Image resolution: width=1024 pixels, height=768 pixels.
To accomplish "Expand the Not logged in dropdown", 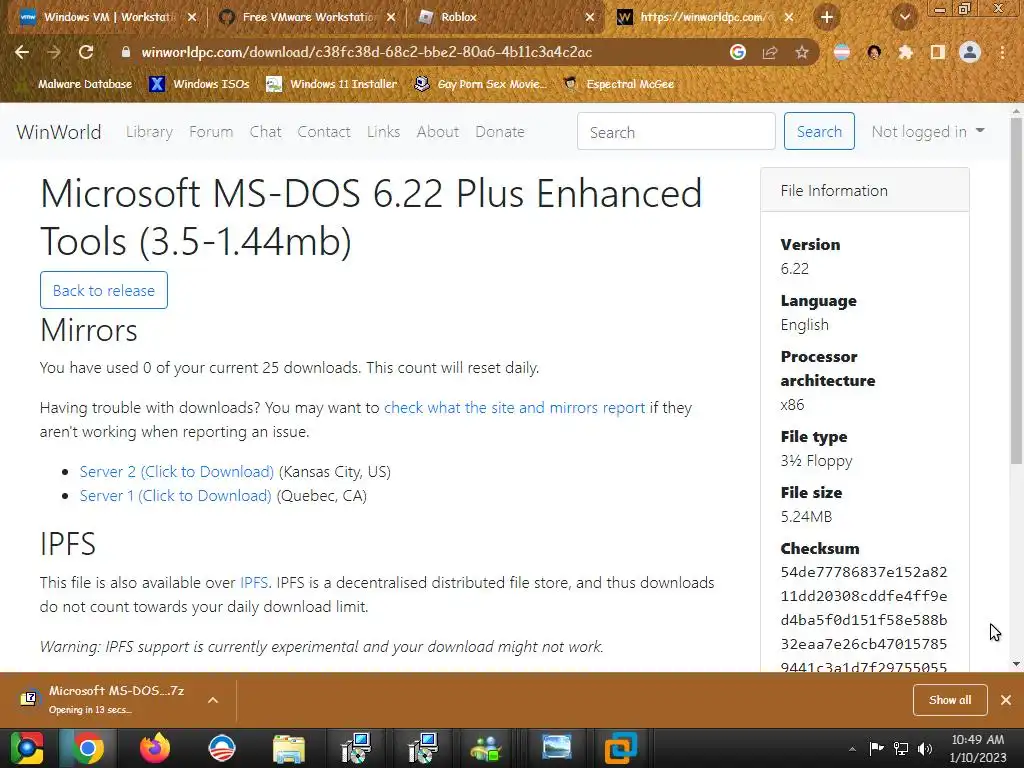I will (927, 131).
